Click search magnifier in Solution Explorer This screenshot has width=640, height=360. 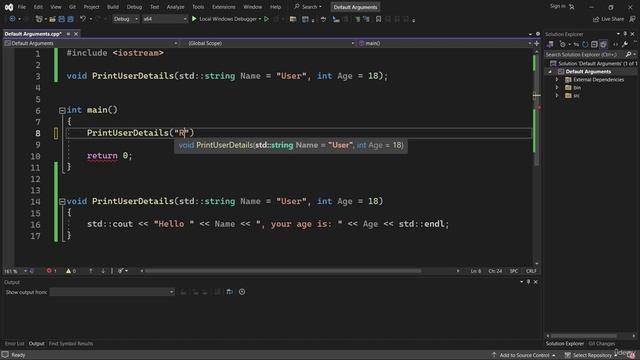[x=628, y=54]
